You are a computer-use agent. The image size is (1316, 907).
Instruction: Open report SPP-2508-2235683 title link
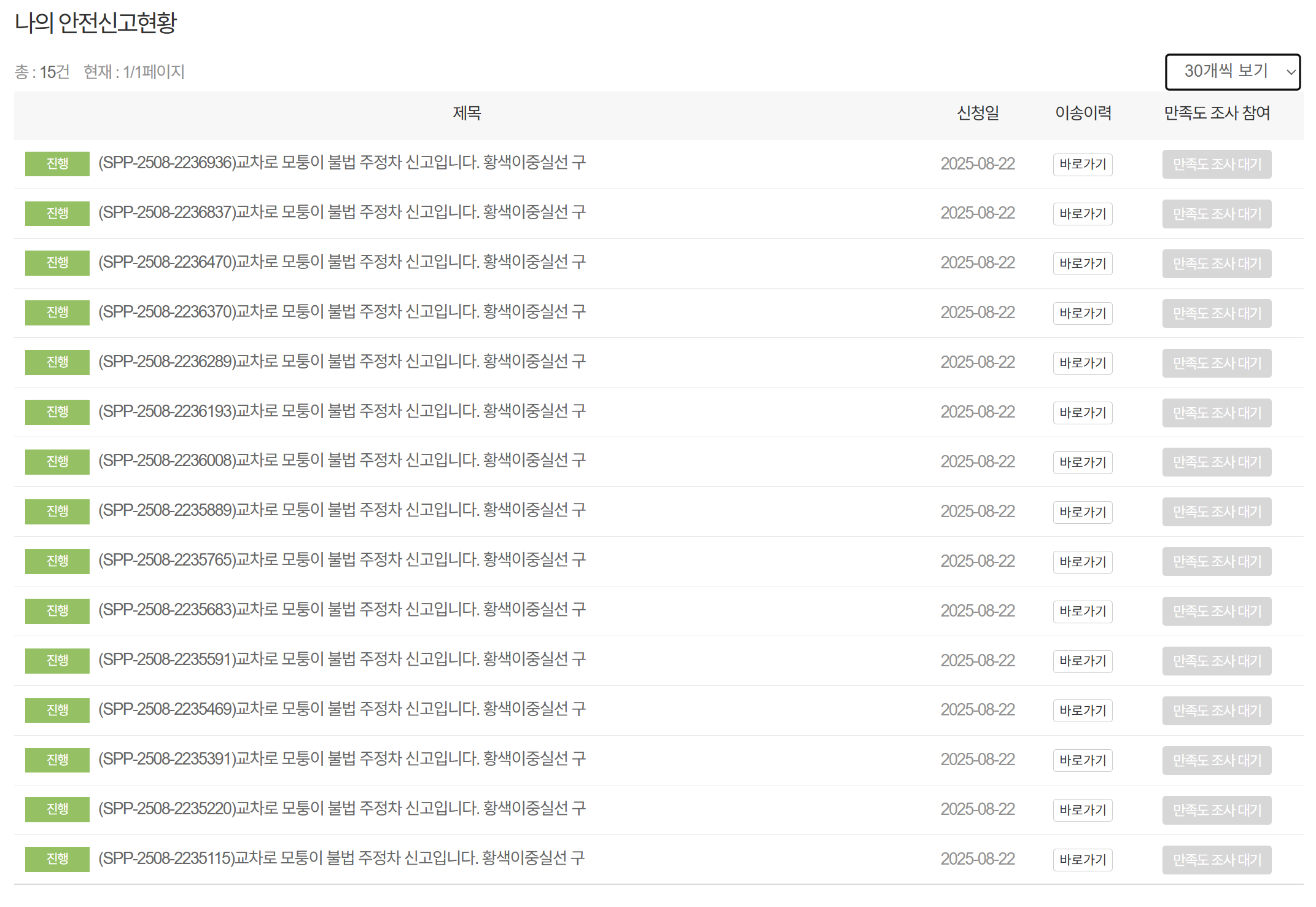pos(342,610)
